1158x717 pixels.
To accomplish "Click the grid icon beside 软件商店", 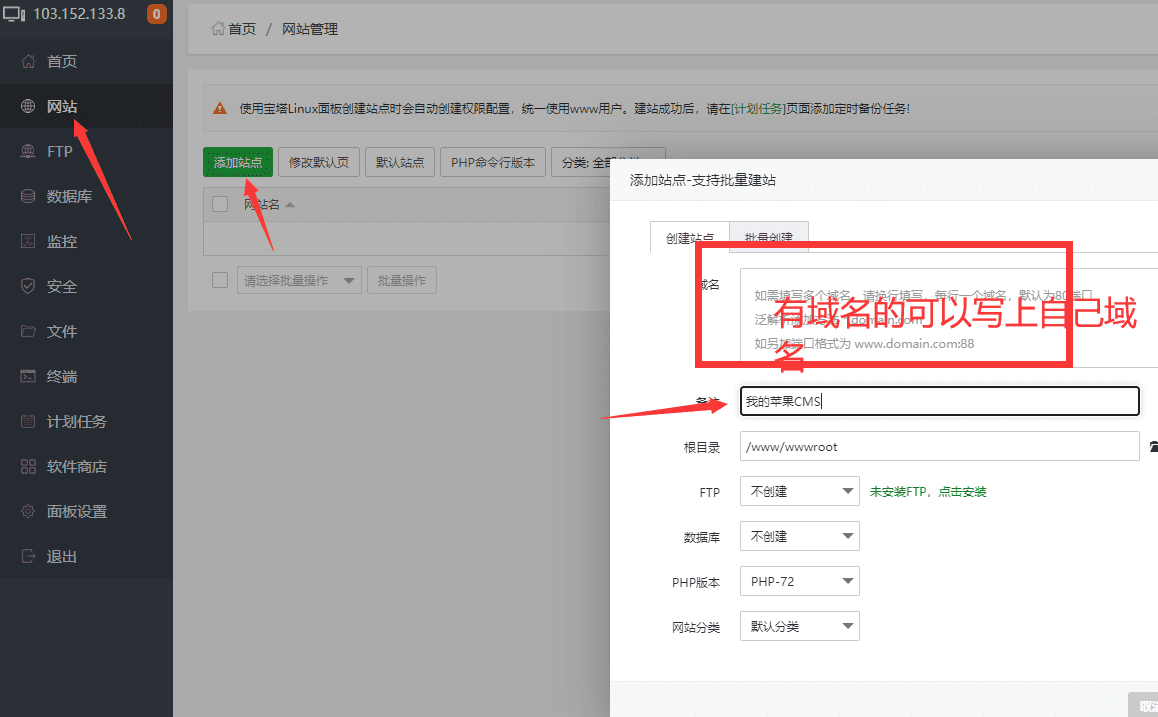I will click(28, 467).
